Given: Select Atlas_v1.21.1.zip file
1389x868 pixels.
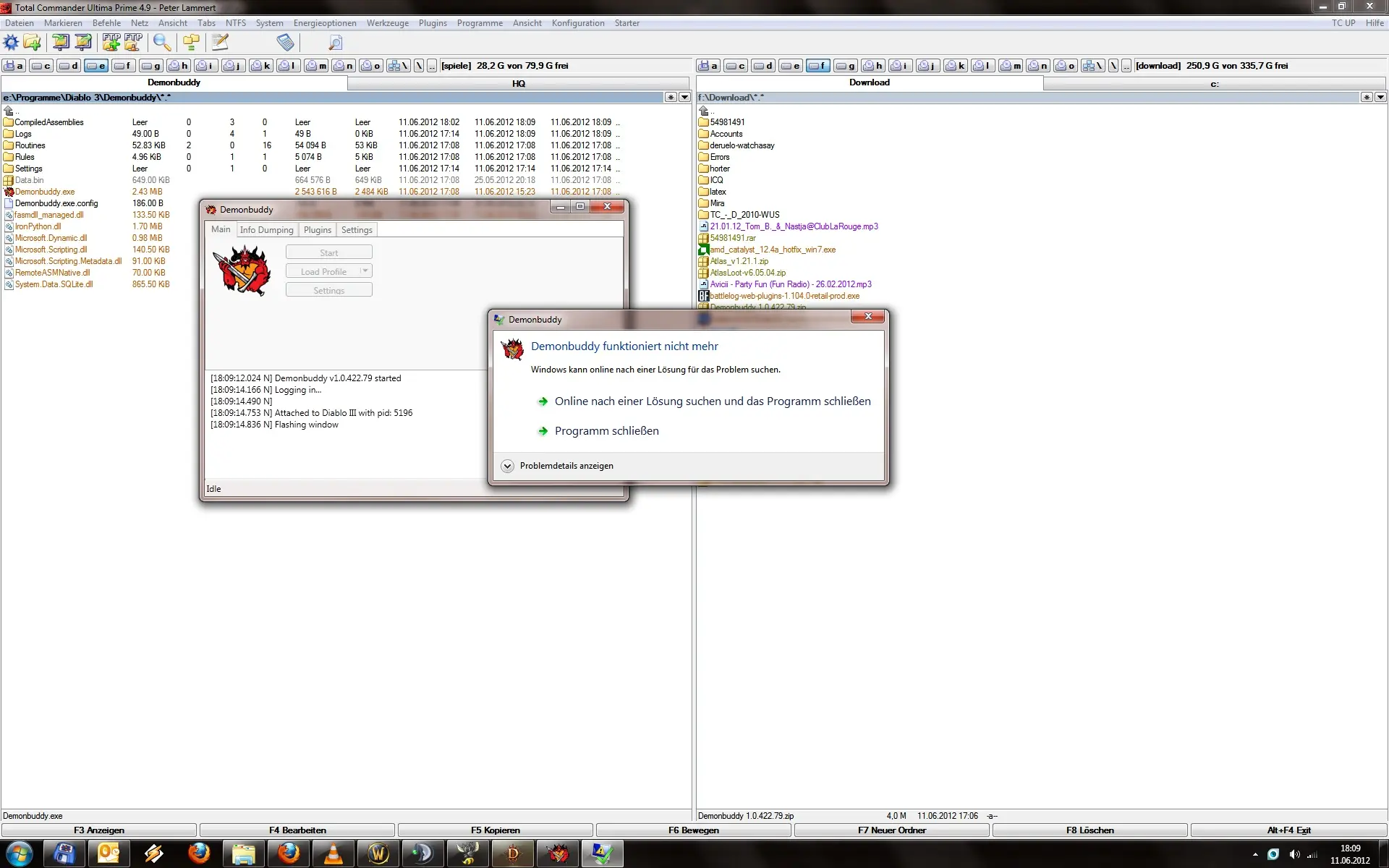Looking at the screenshot, I should pos(739,261).
